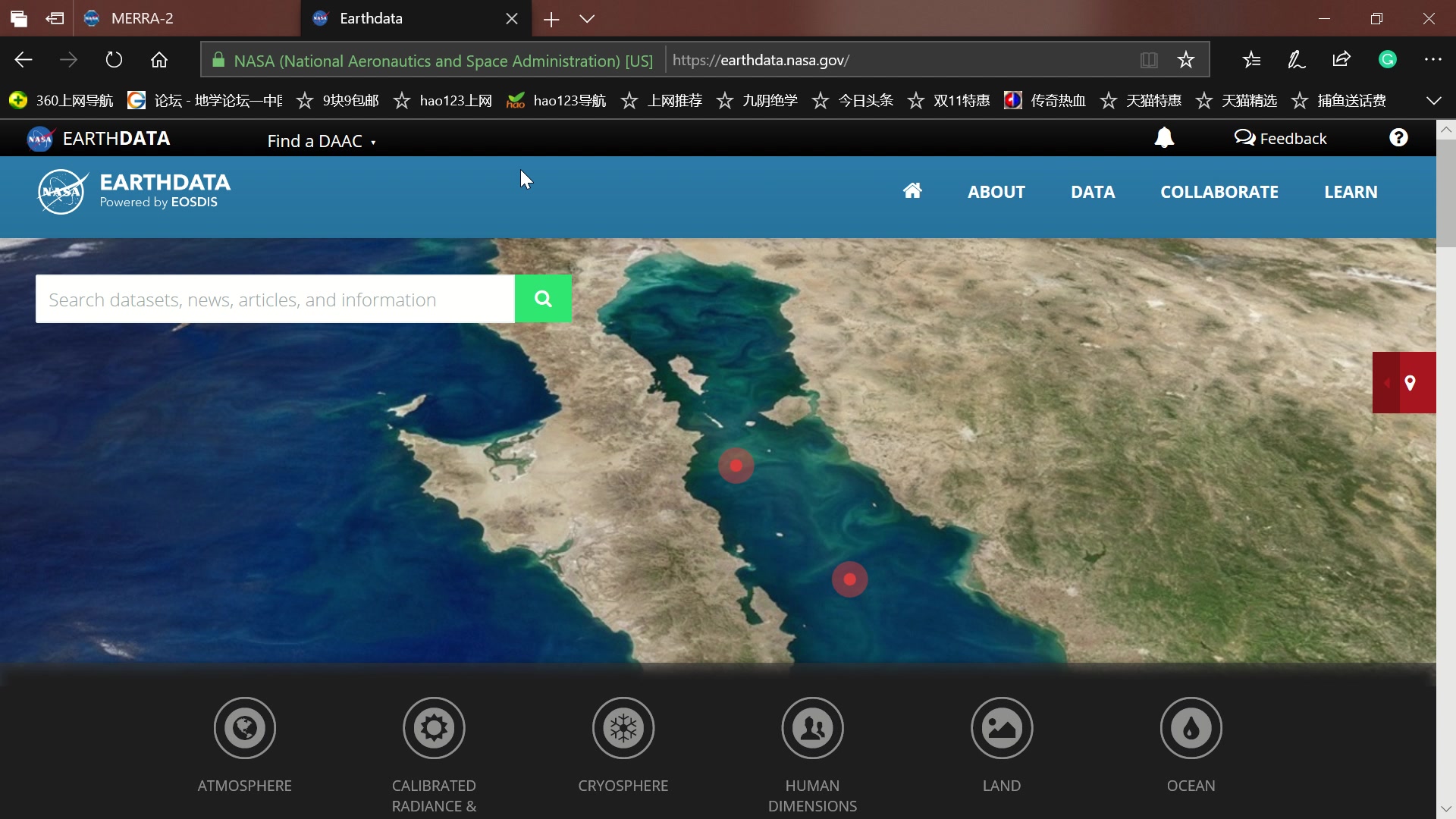
Task: Show tab previews with the chevron
Action: tap(587, 19)
